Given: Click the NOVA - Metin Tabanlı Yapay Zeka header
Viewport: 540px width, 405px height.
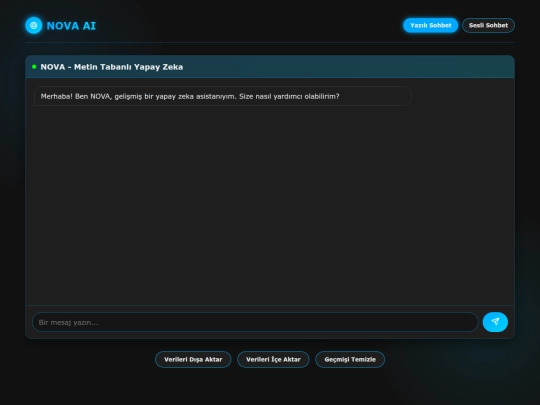Looking at the screenshot, I should [112, 67].
